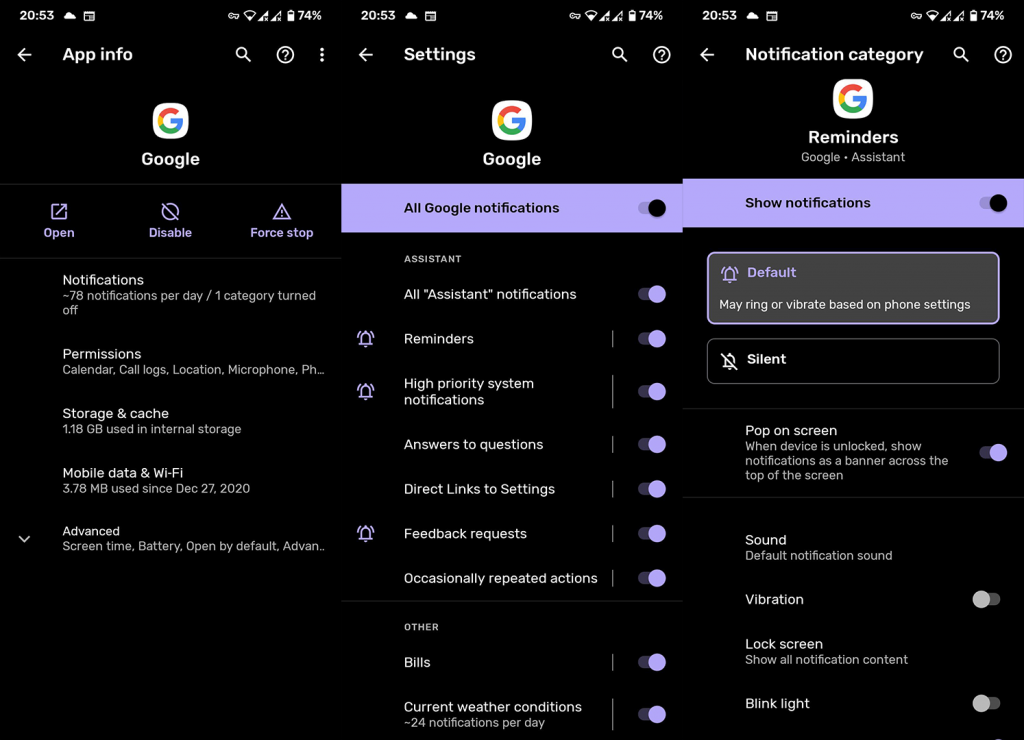Viewport: 1024px width, 740px height.
Task: Open the three-dot overflow menu in App info
Action: click(x=322, y=55)
